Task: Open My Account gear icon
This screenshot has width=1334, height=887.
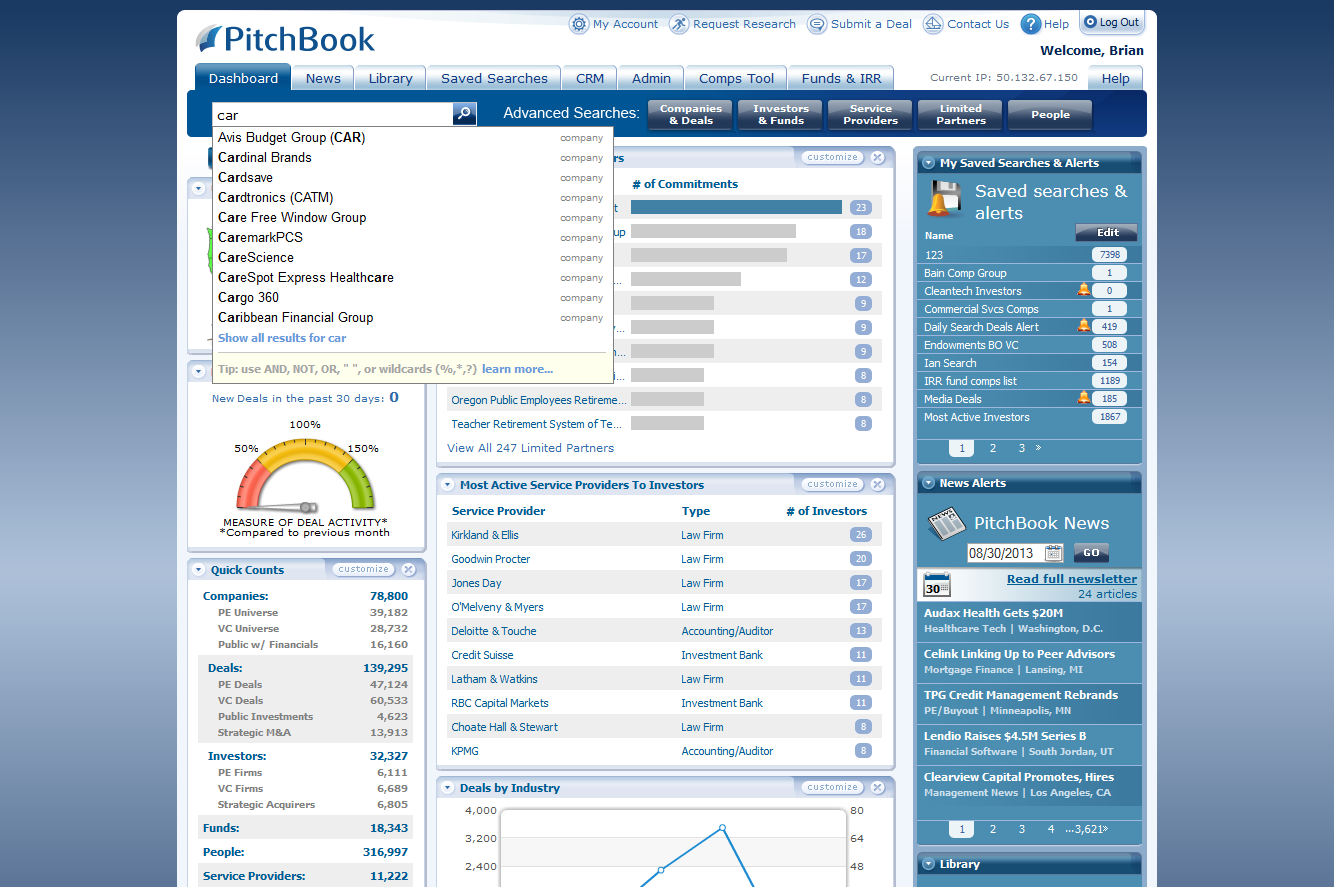Action: point(578,24)
